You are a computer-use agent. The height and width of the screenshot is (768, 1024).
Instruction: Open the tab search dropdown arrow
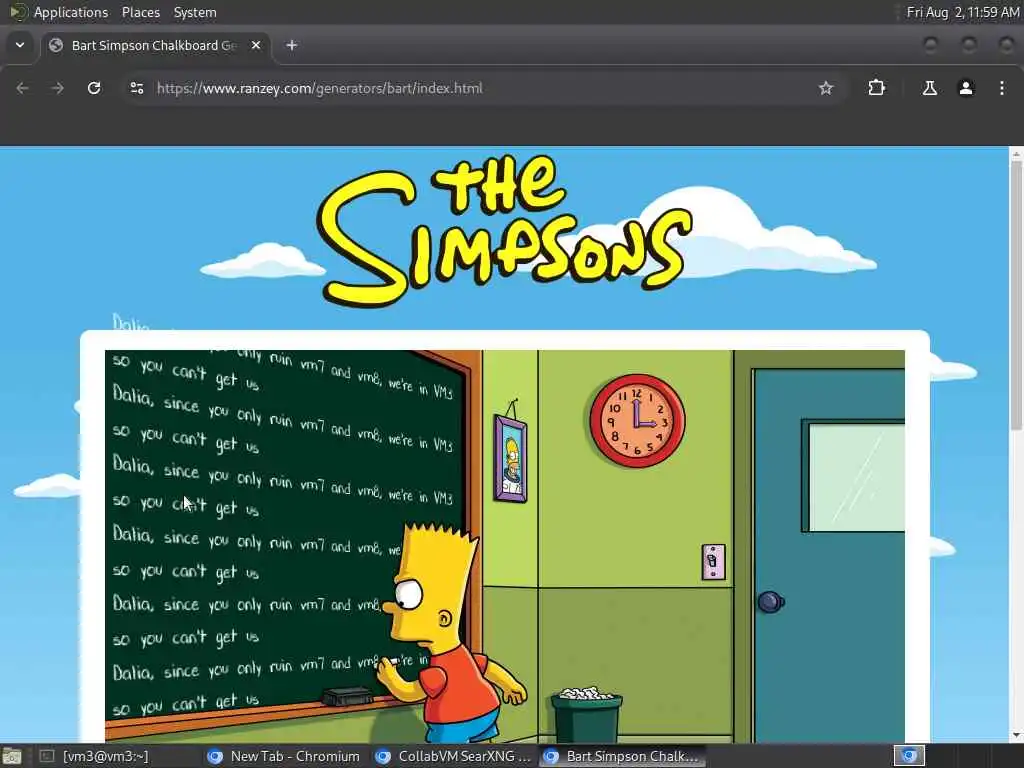[x=20, y=45]
